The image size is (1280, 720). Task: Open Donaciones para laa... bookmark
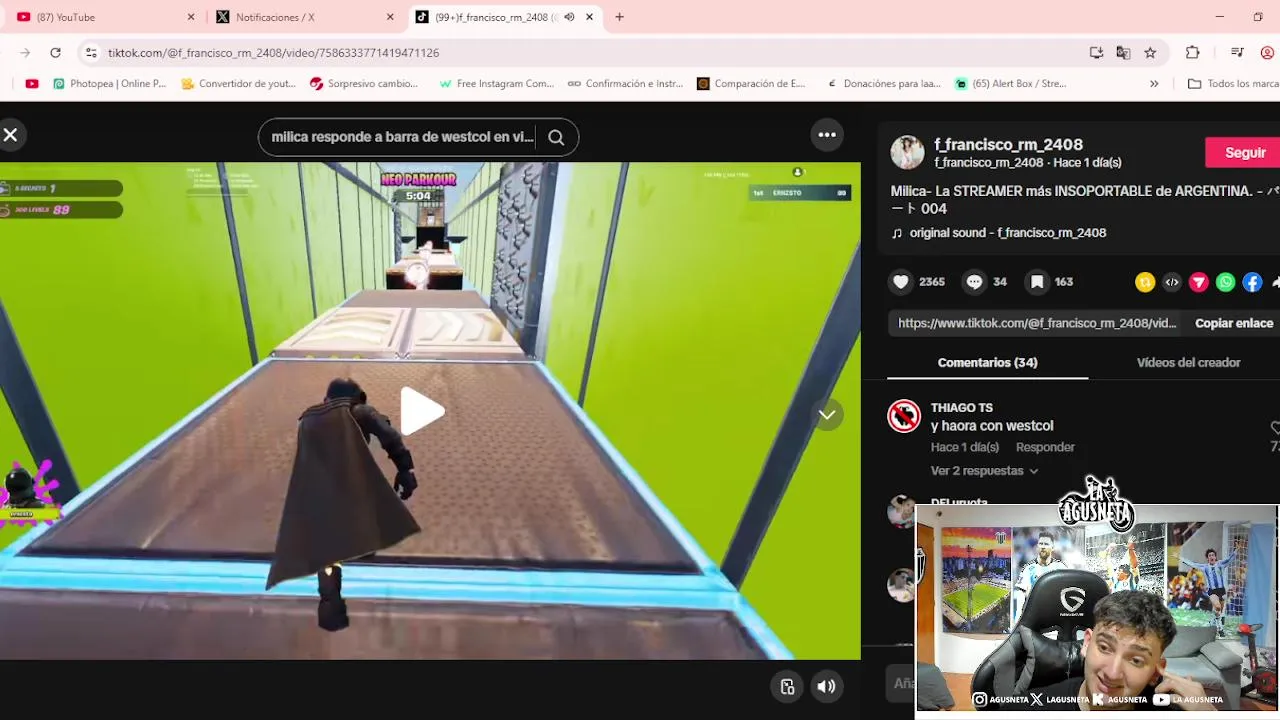pos(883,84)
